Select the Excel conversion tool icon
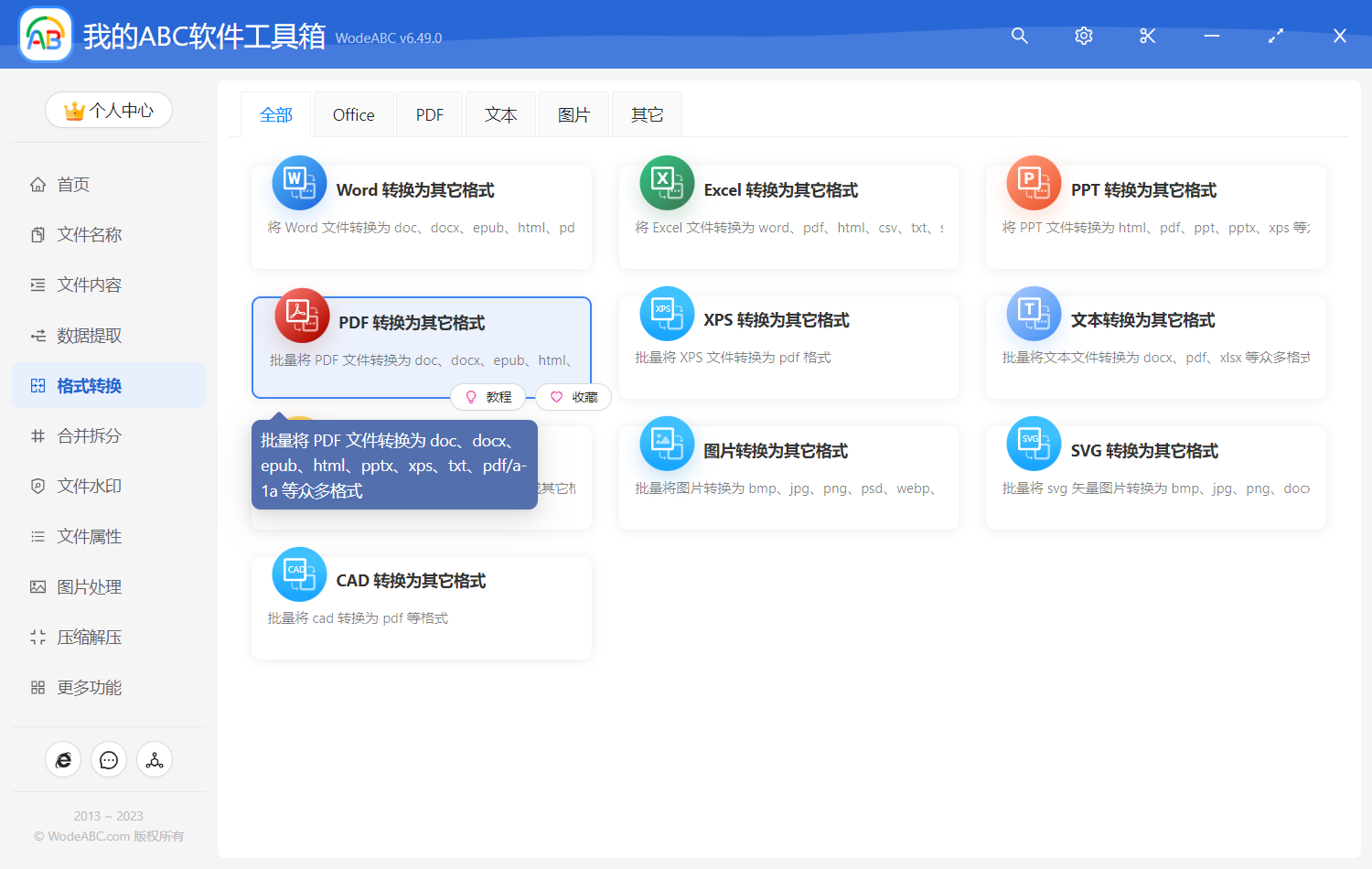This screenshot has width=1372, height=869. coord(667,183)
